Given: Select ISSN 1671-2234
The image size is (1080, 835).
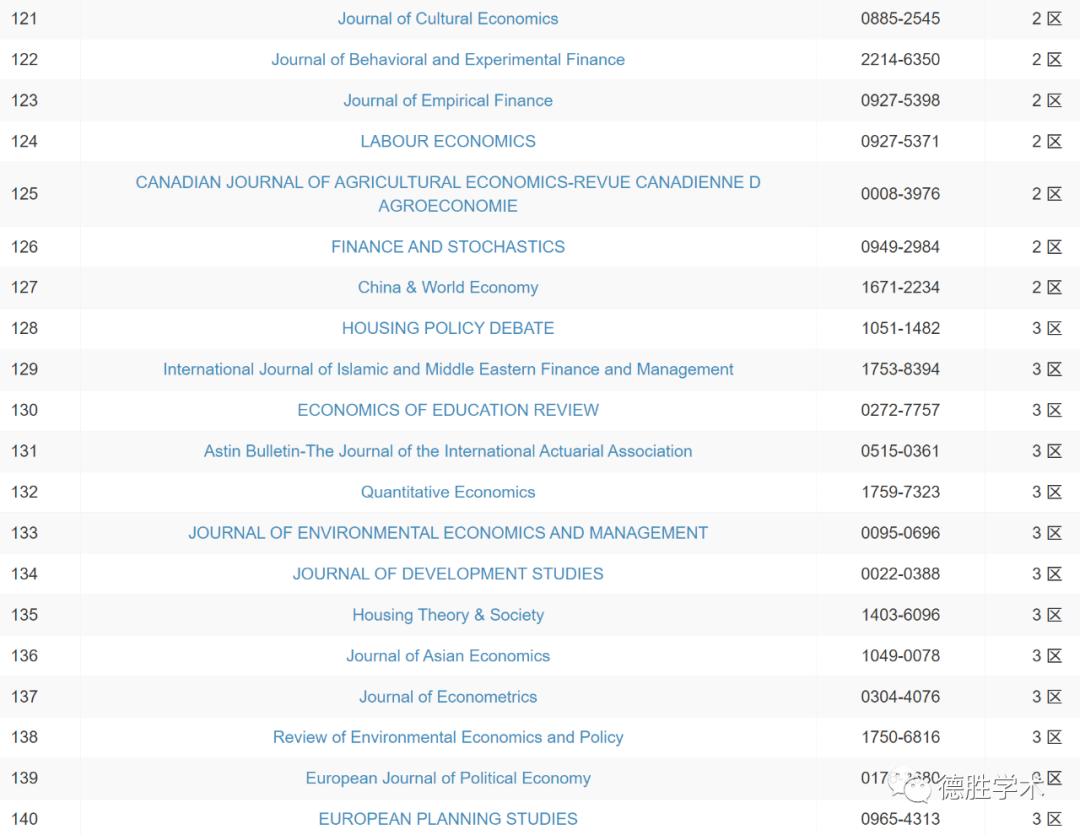Looking at the screenshot, I should point(900,287).
